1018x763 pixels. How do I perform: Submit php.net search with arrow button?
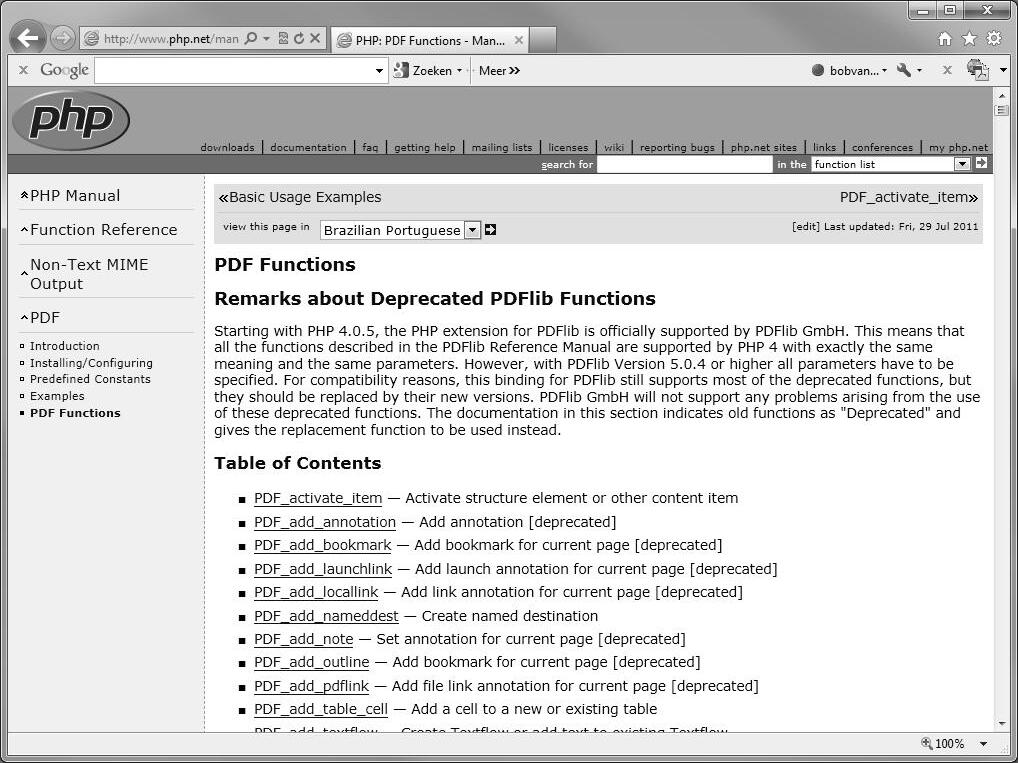tap(981, 164)
